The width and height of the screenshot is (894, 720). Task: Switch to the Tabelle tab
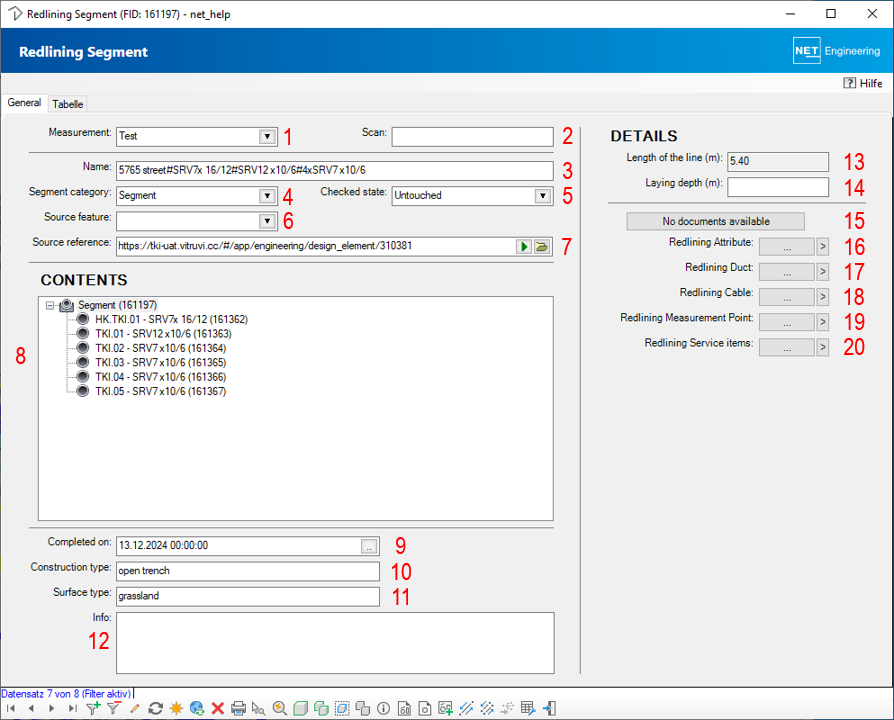[x=68, y=104]
